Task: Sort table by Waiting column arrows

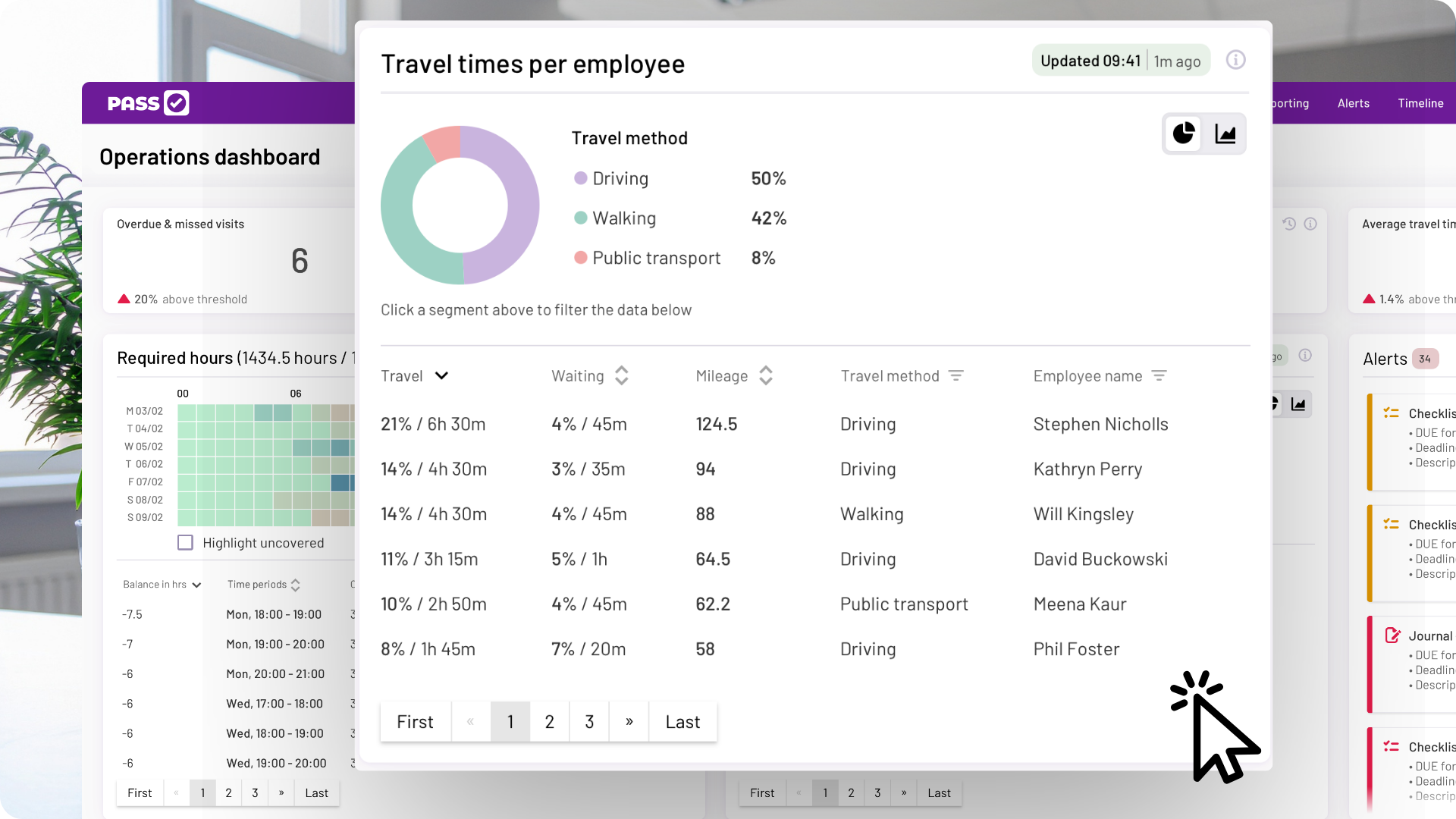Action: pos(622,376)
